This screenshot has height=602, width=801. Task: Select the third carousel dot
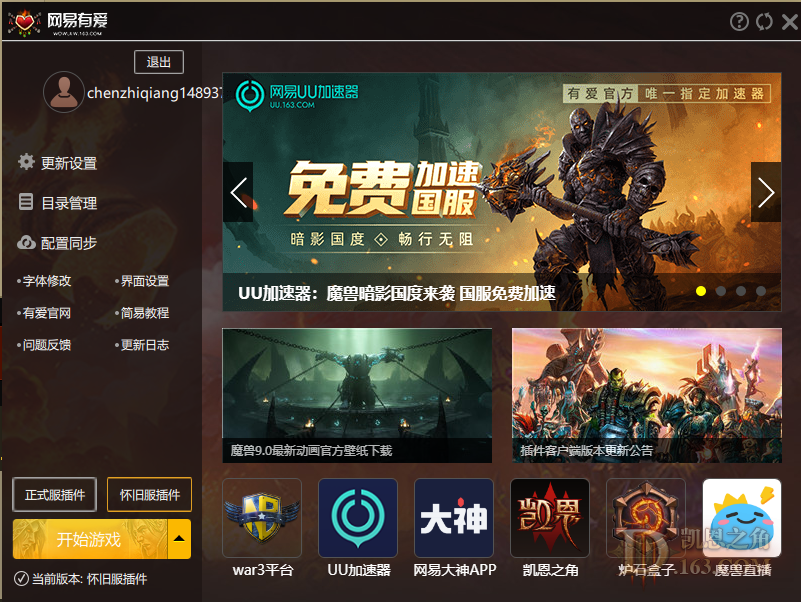point(741,291)
